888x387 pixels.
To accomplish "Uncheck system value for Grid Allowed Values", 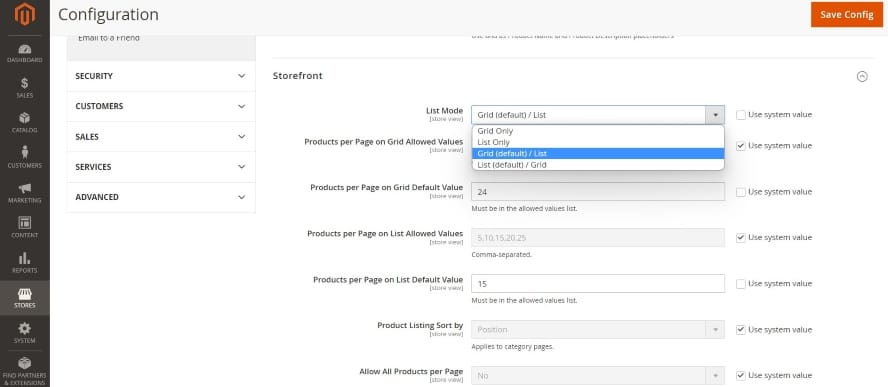I will pyautogui.click(x=741, y=146).
